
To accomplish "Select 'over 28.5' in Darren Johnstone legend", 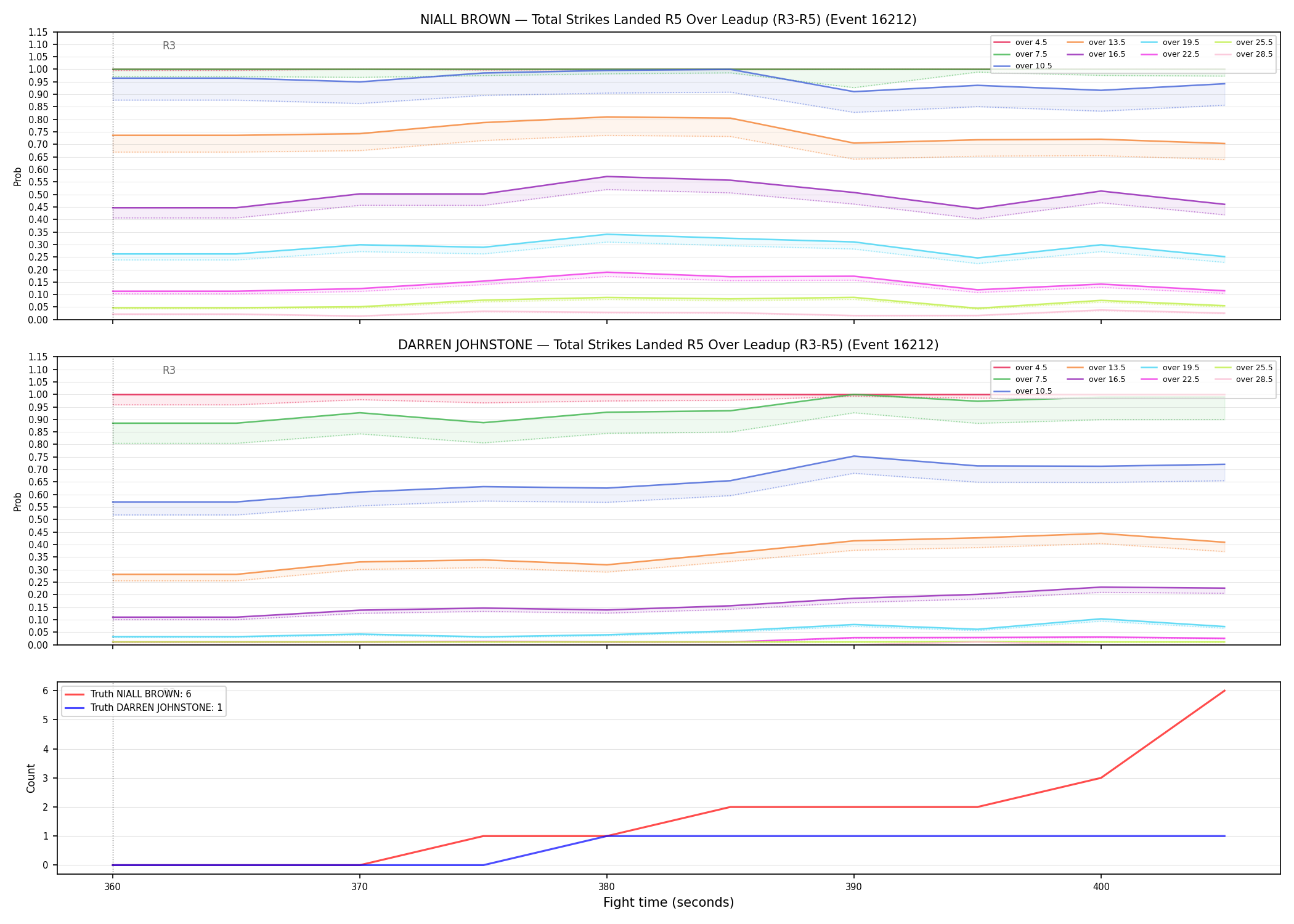I will coord(1243,379).
